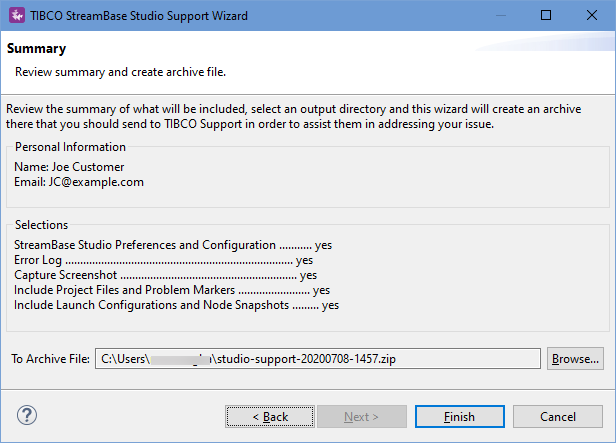Go back with the Back button

[x=270, y=416]
